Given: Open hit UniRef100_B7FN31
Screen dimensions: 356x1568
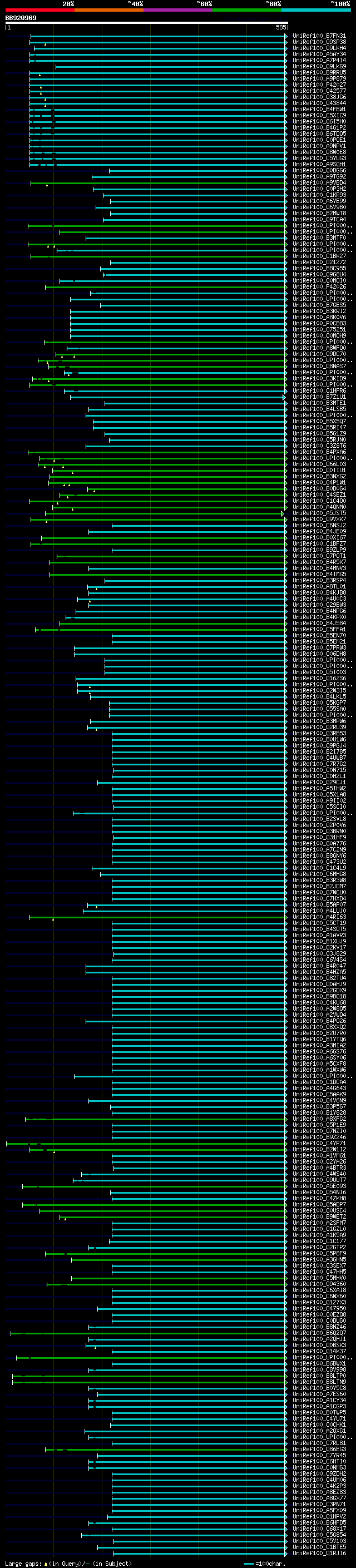Looking at the screenshot, I should pyautogui.click(x=319, y=36).
